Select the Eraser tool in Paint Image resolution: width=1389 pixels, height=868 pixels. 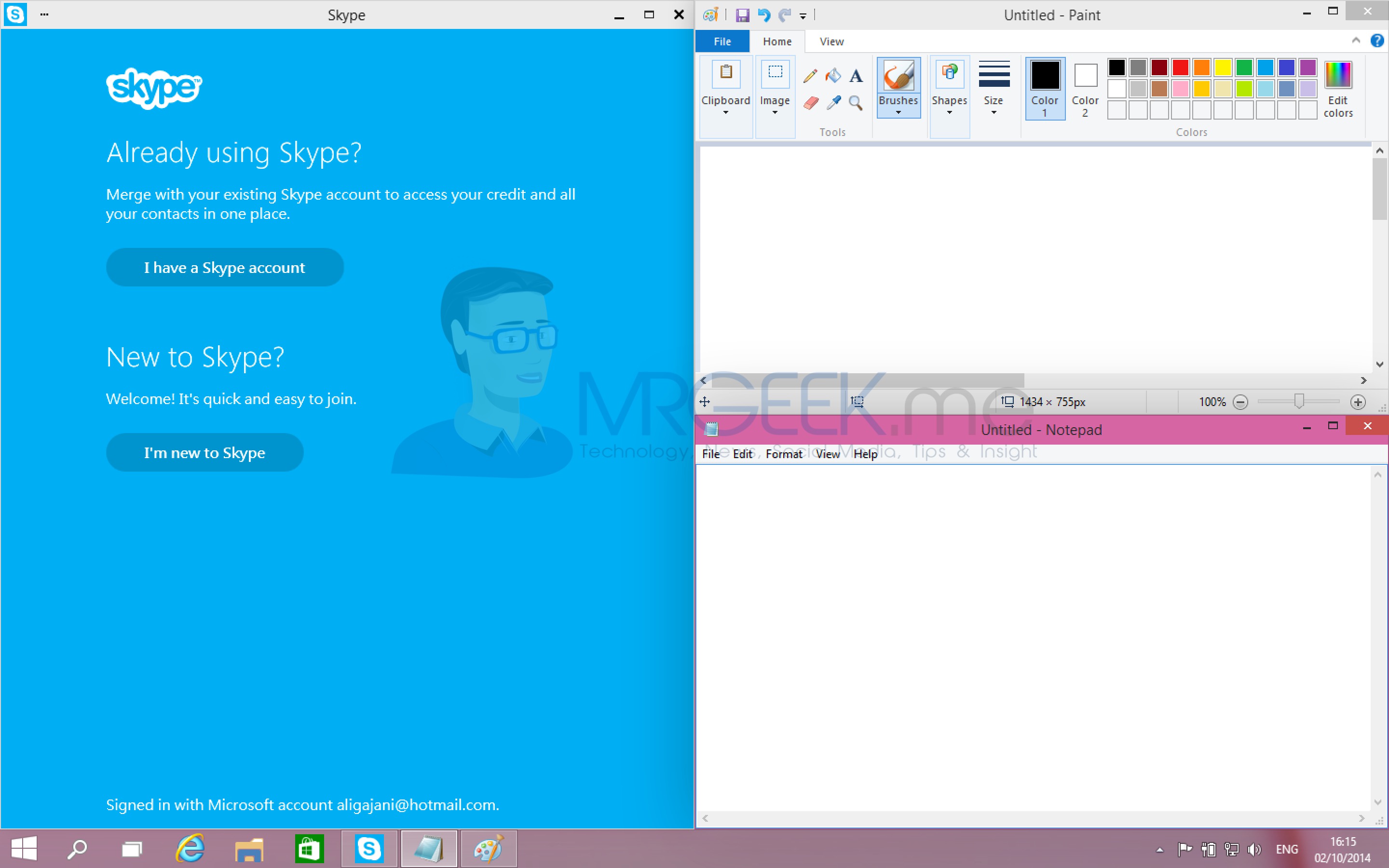[x=810, y=103]
